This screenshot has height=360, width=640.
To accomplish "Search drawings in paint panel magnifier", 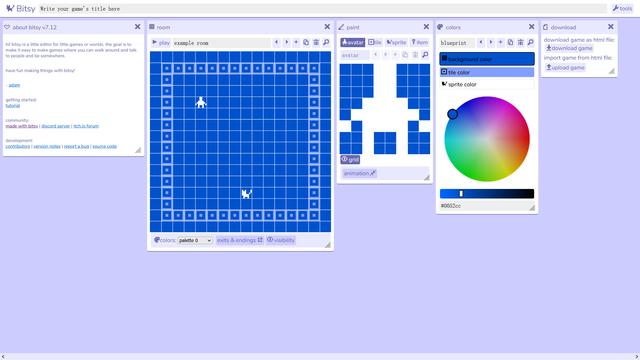I will click(x=425, y=55).
